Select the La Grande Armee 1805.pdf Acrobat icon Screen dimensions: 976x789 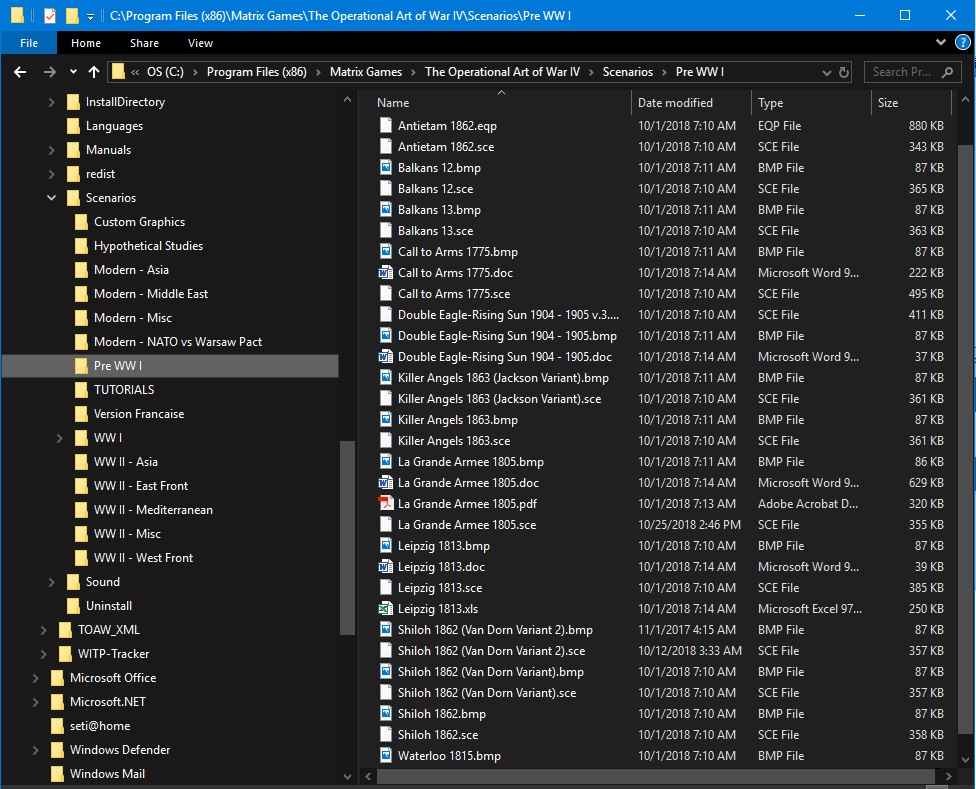[x=386, y=503]
